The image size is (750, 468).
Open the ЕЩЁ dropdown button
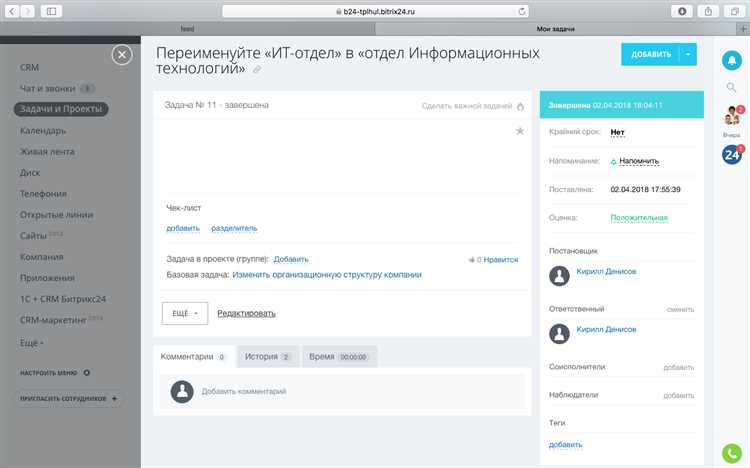tap(185, 313)
